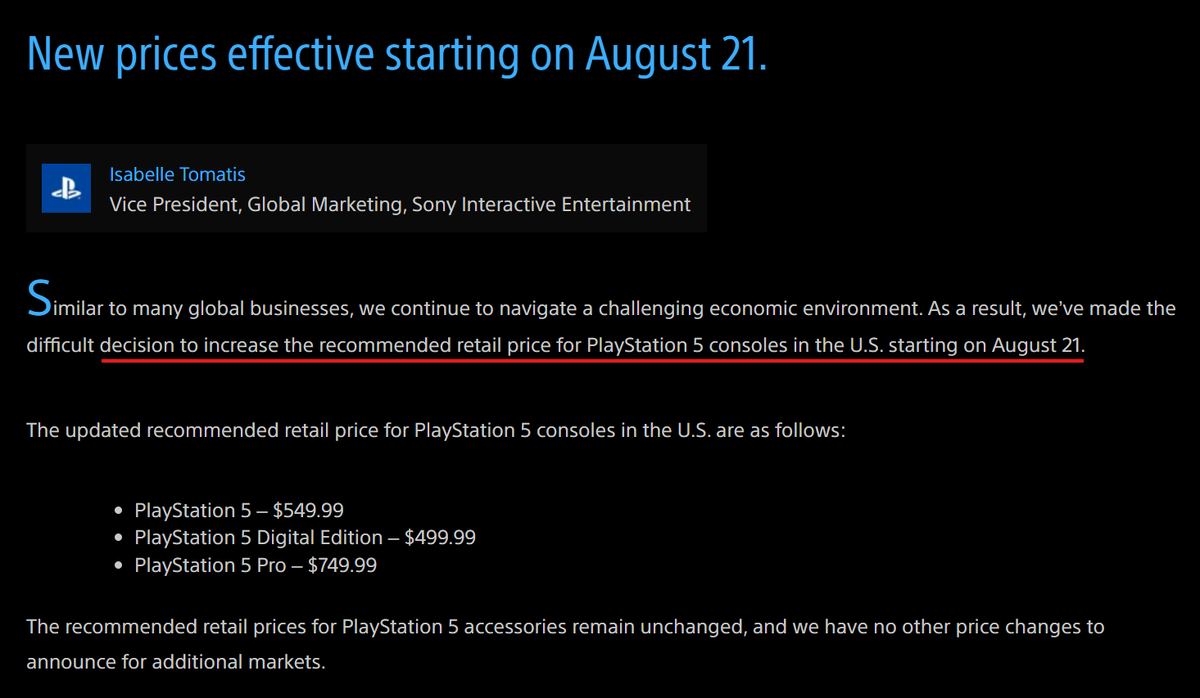The image size is (1200, 698).
Task: Click the bullet before PlayStation 5 Pro
Action: 119,566
